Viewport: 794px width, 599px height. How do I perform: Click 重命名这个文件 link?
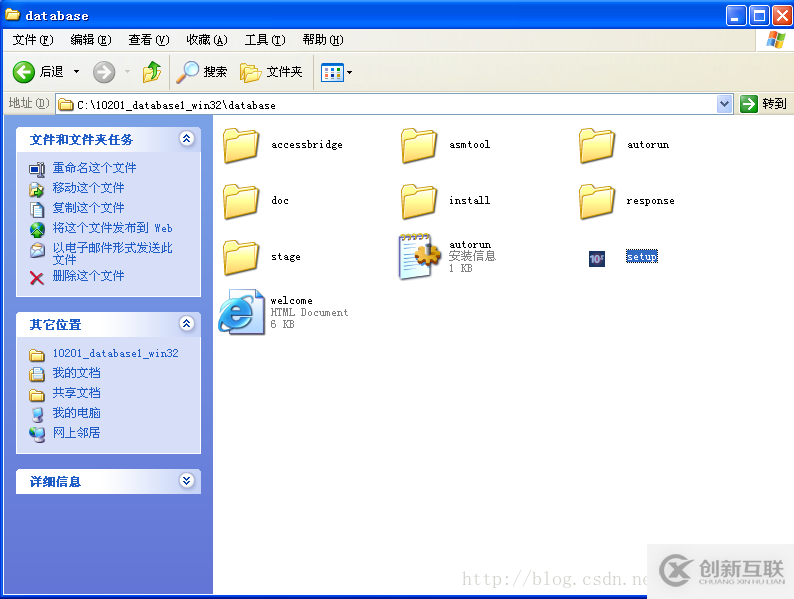(95, 168)
